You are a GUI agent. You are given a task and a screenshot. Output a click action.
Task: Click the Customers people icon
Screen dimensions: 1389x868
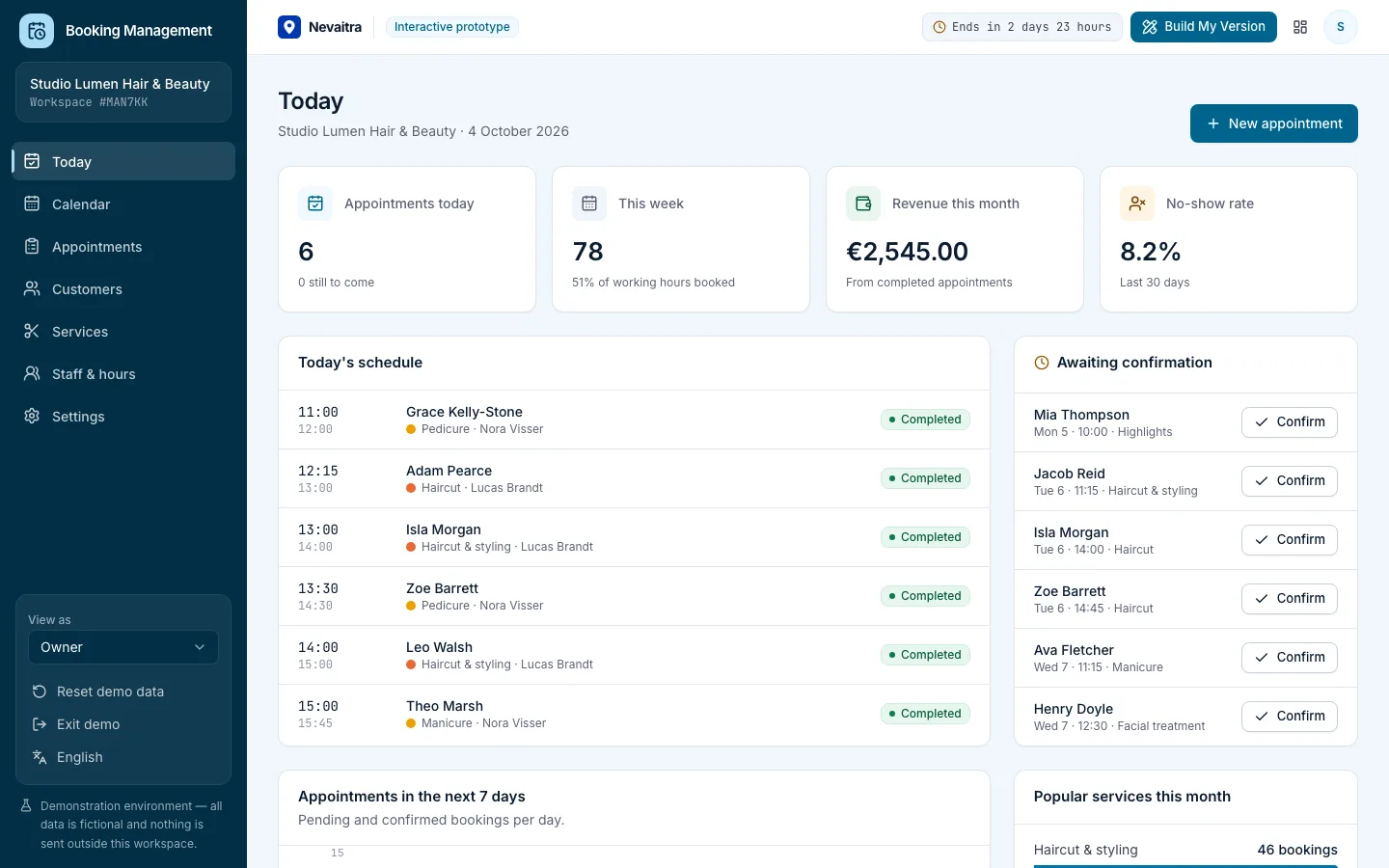click(x=32, y=288)
